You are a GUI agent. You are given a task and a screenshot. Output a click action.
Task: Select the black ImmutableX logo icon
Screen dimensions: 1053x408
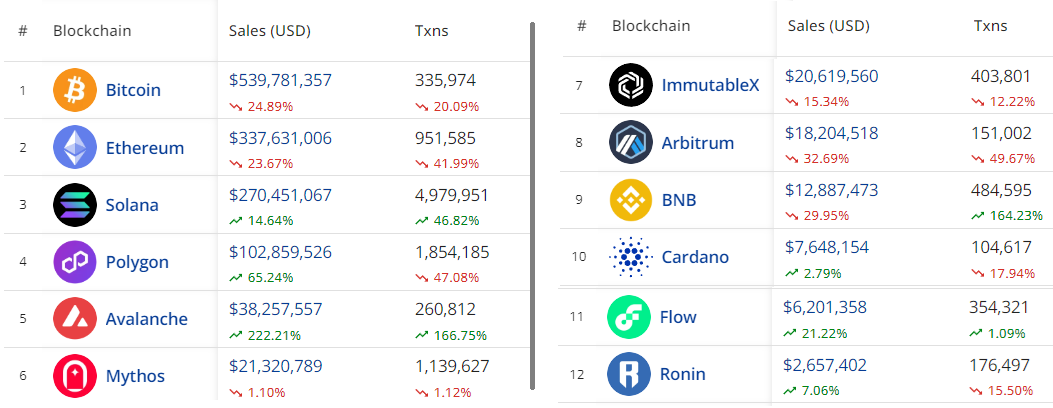631,85
